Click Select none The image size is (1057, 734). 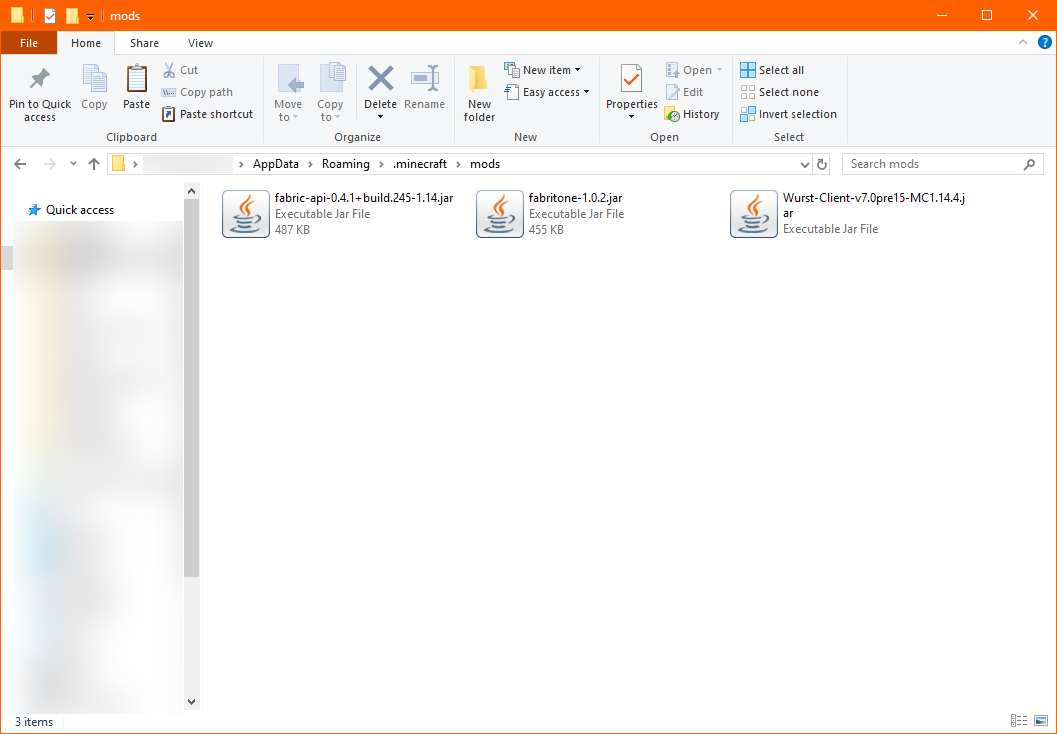779,92
